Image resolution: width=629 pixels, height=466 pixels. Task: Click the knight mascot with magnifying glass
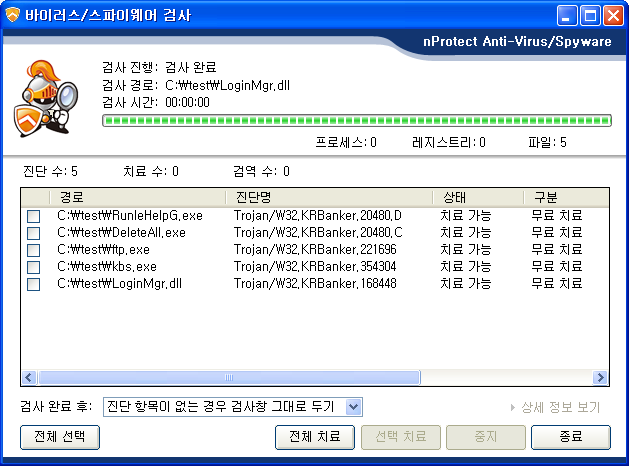click(x=46, y=98)
